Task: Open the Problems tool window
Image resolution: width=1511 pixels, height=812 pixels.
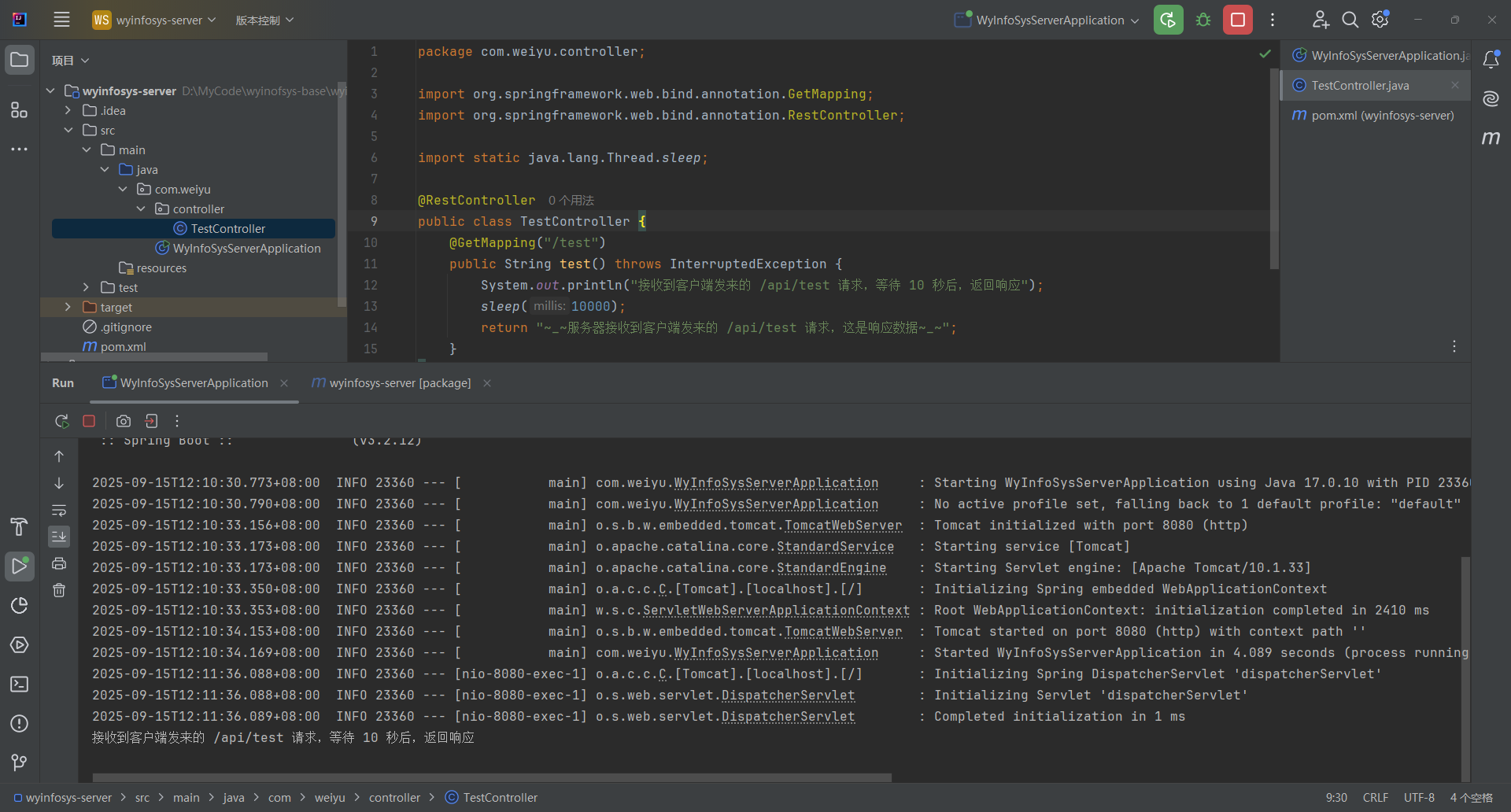Action: [x=20, y=723]
